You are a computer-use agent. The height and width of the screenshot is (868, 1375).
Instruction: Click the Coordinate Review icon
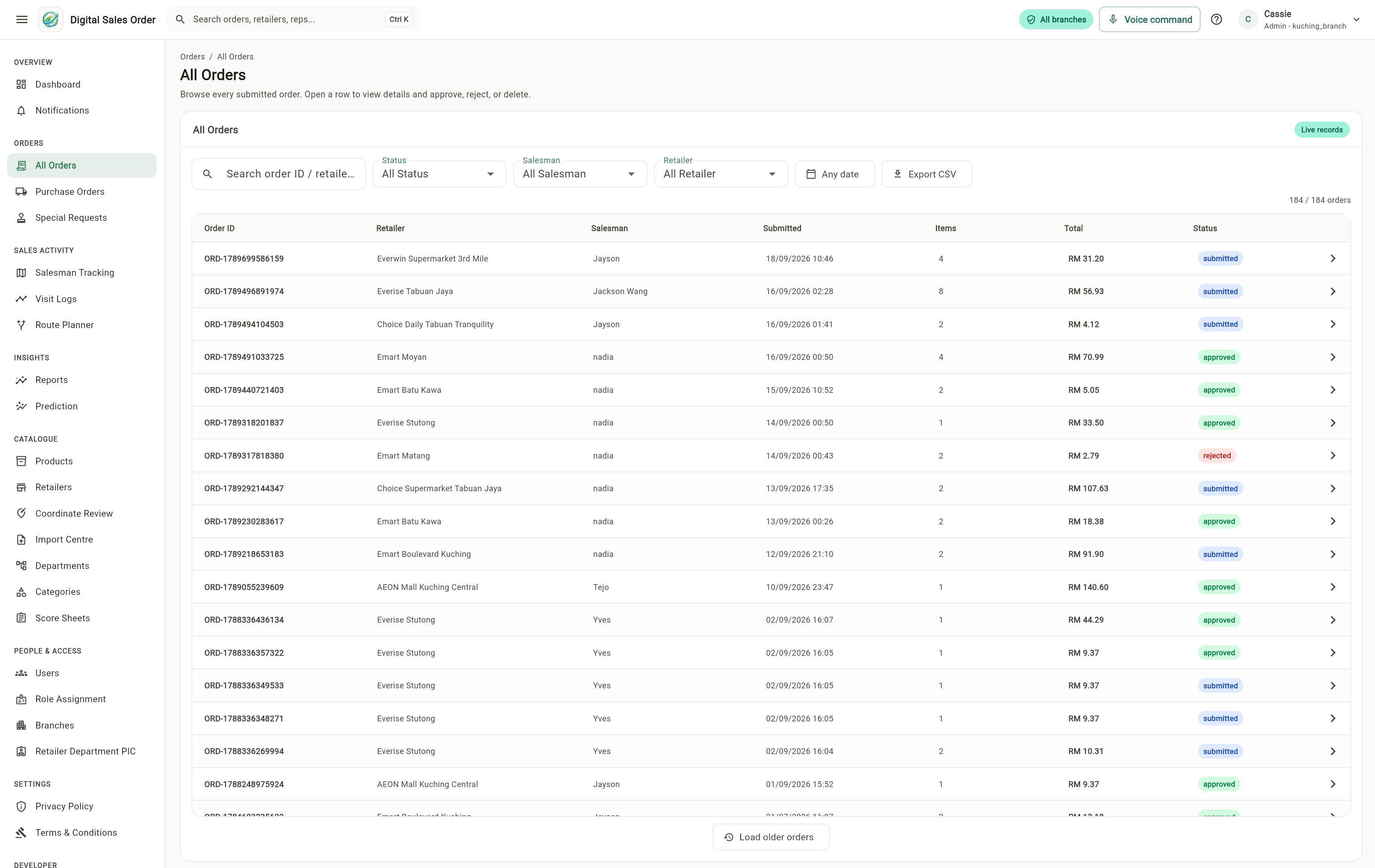(x=21, y=514)
